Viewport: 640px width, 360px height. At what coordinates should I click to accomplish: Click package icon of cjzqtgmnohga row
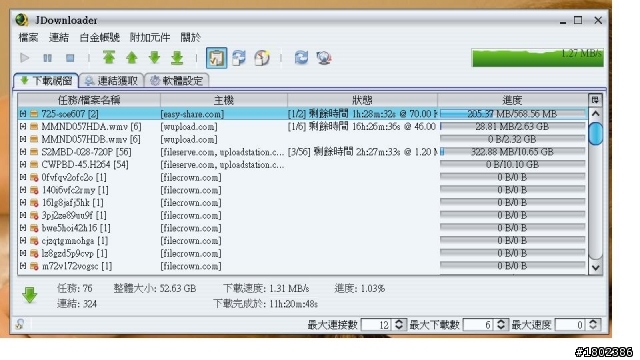click(x=34, y=241)
